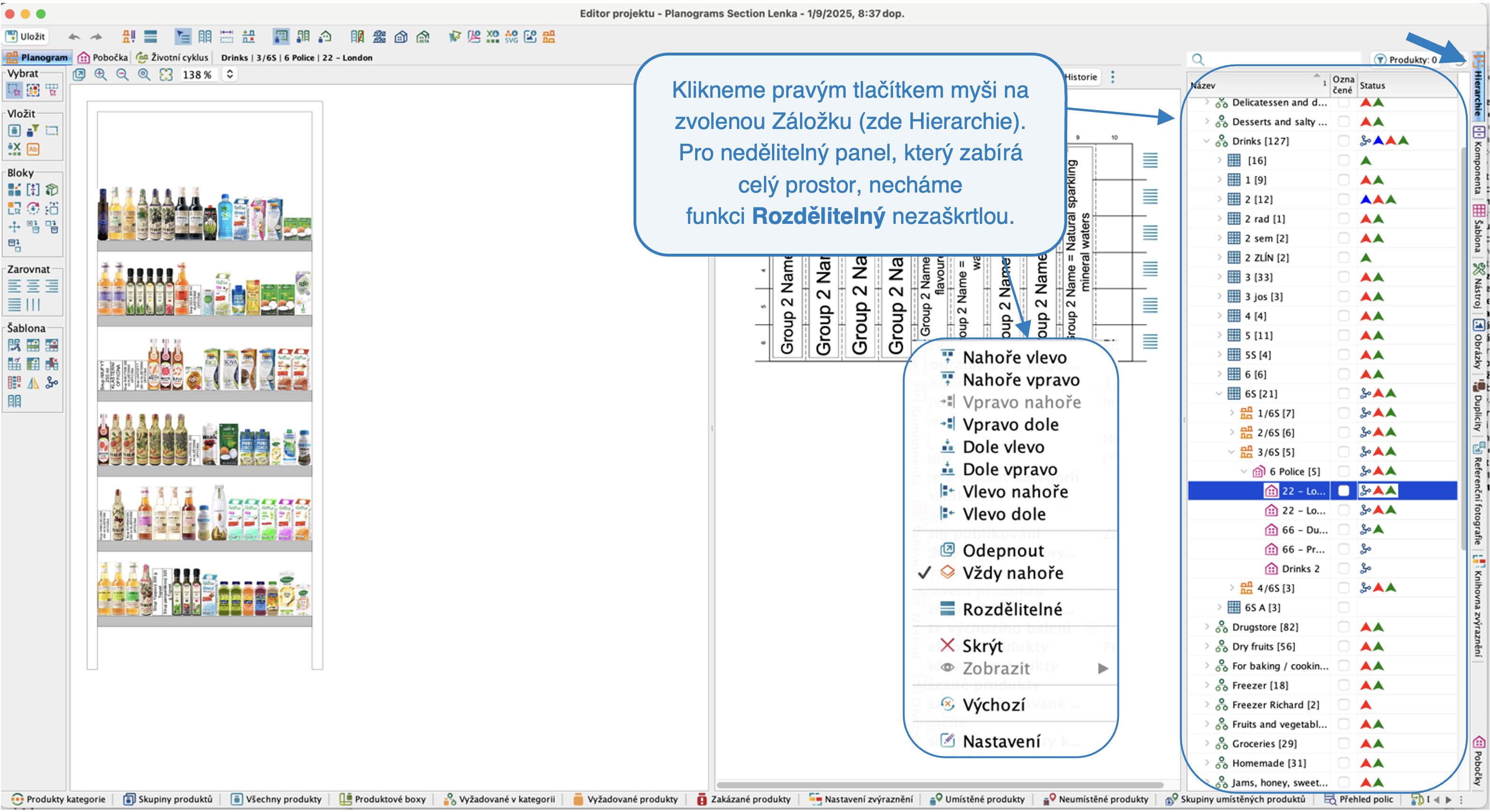Tick the checkbox for Drinks 2 row
This screenshot has width=1490, height=812.
pyautogui.click(x=1344, y=569)
